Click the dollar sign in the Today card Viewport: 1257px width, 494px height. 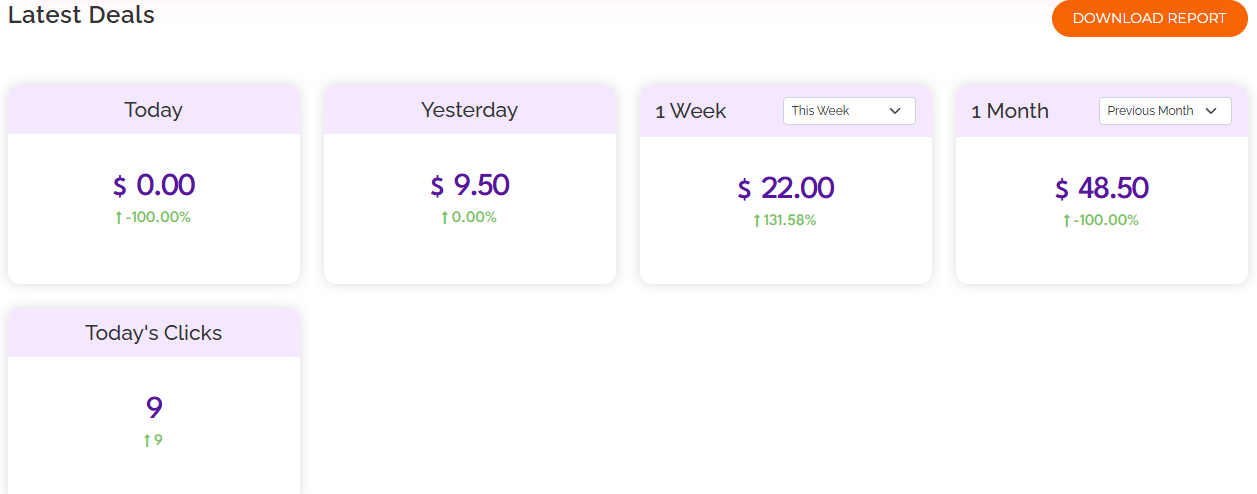point(120,186)
